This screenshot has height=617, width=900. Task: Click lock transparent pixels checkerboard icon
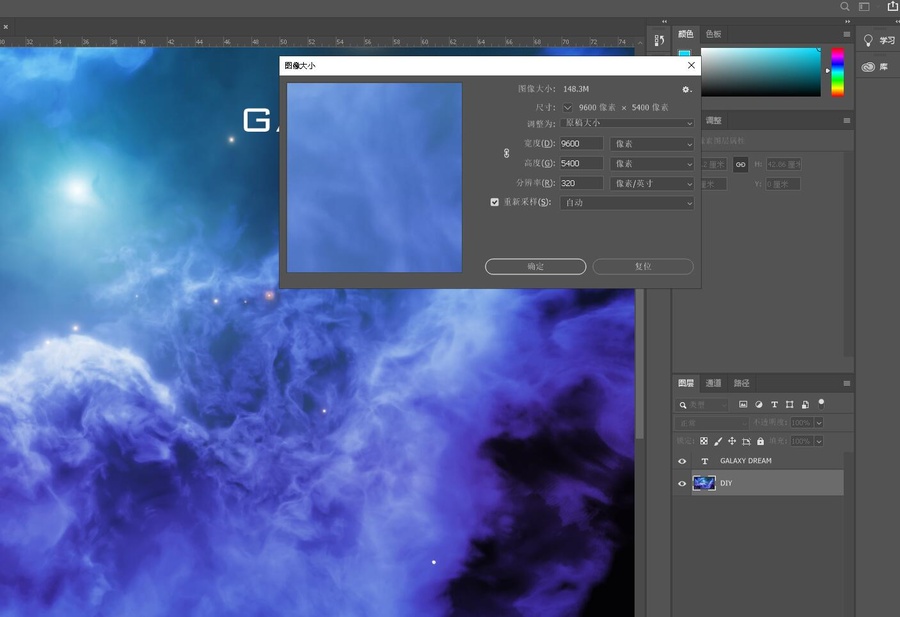click(x=704, y=441)
